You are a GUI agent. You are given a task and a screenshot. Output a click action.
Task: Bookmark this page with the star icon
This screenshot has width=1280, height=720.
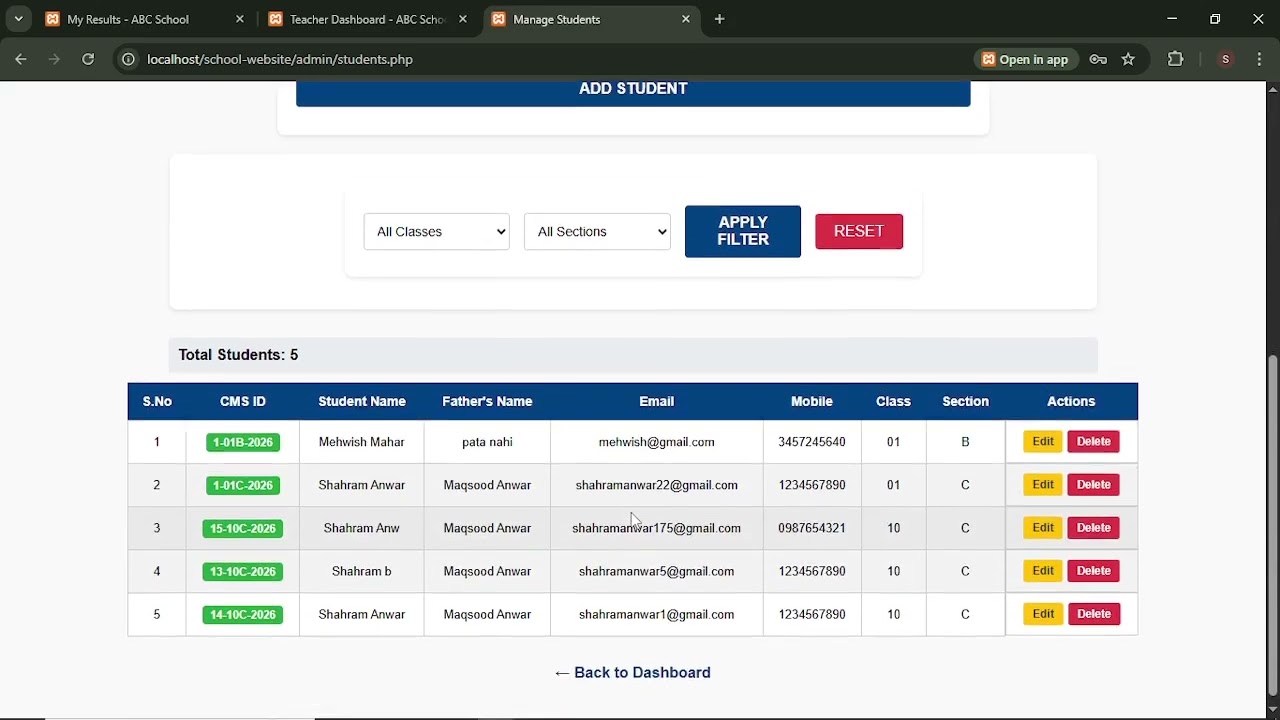pyautogui.click(x=1128, y=59)
